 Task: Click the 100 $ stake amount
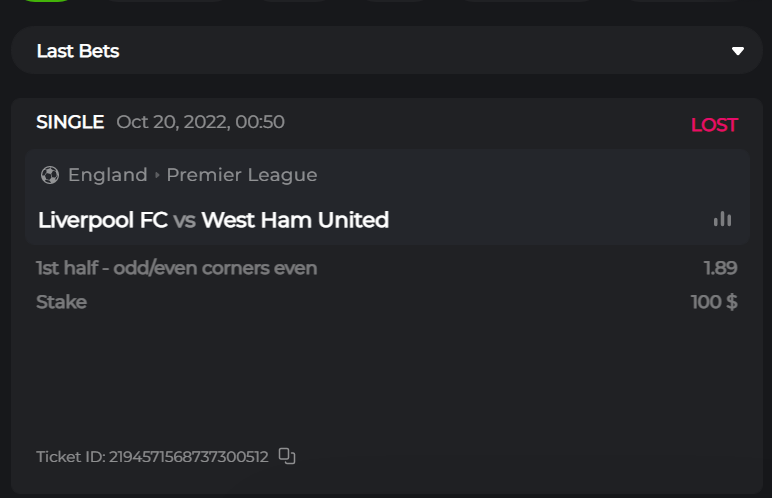tap(714, 302)
